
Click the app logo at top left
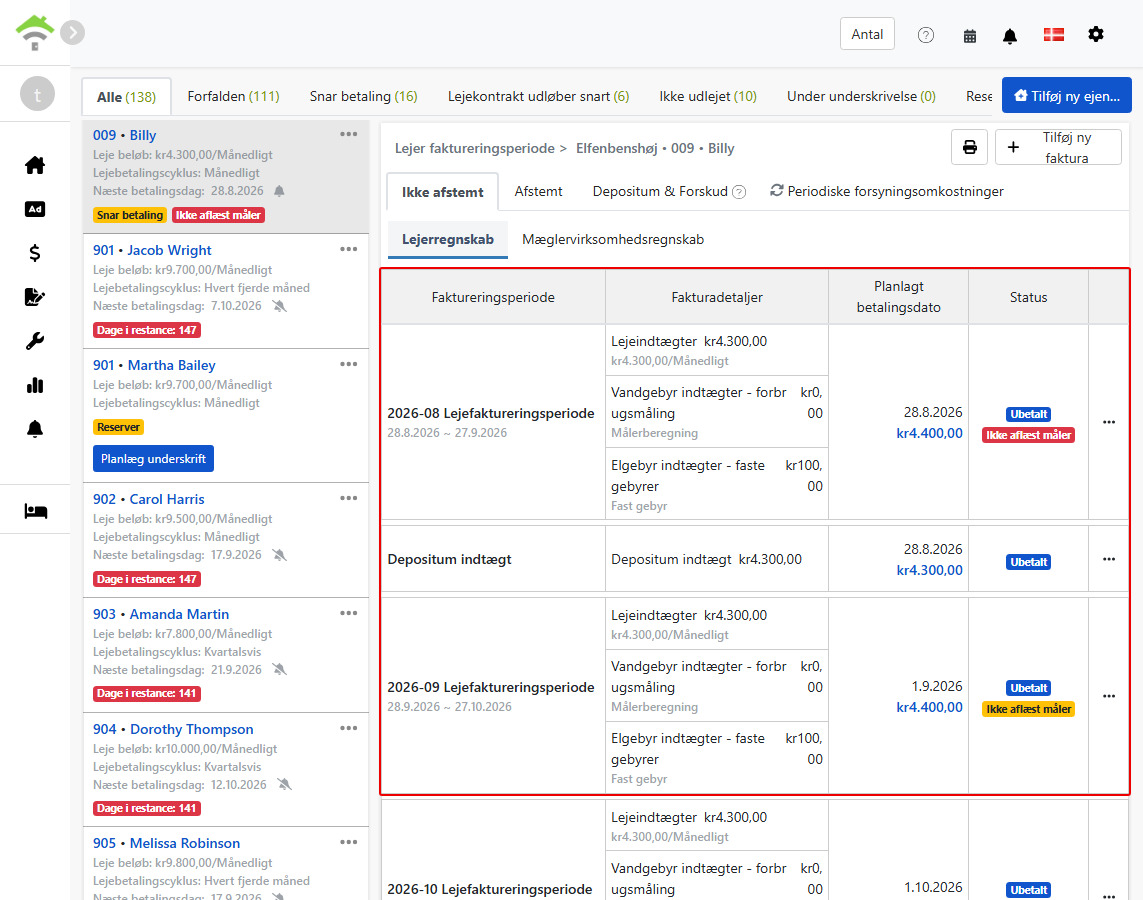click(x=35, y=33)
